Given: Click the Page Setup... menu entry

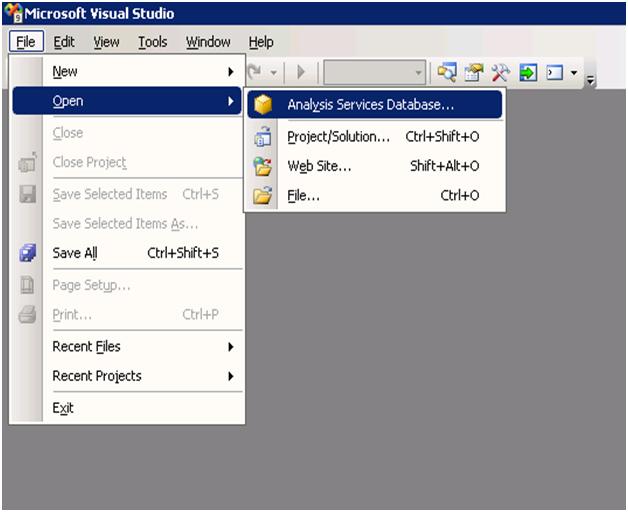Looking at the screenshot, I should point(127,285).
